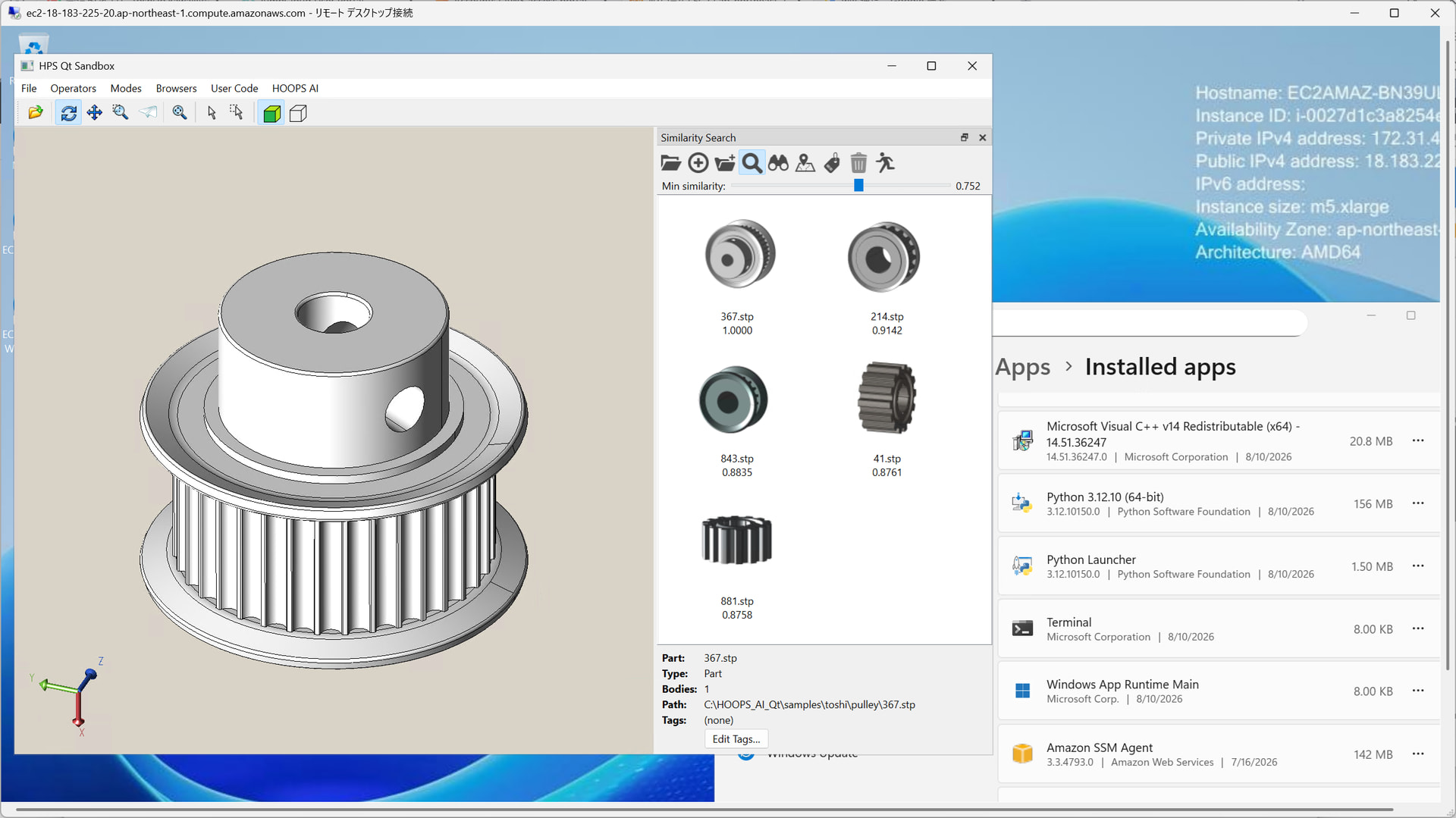
Task: Click the magnifier search icon in Similarity Search
Action: 752,163
